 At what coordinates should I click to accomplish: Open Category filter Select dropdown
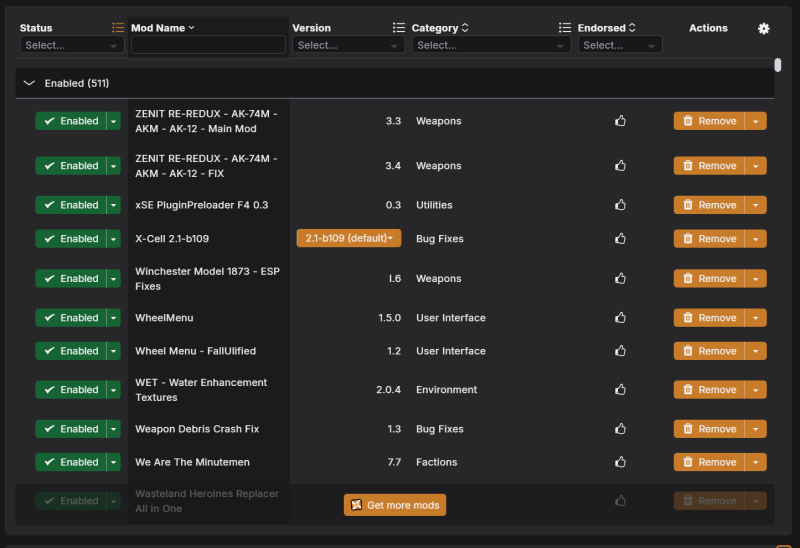point(491,45)
